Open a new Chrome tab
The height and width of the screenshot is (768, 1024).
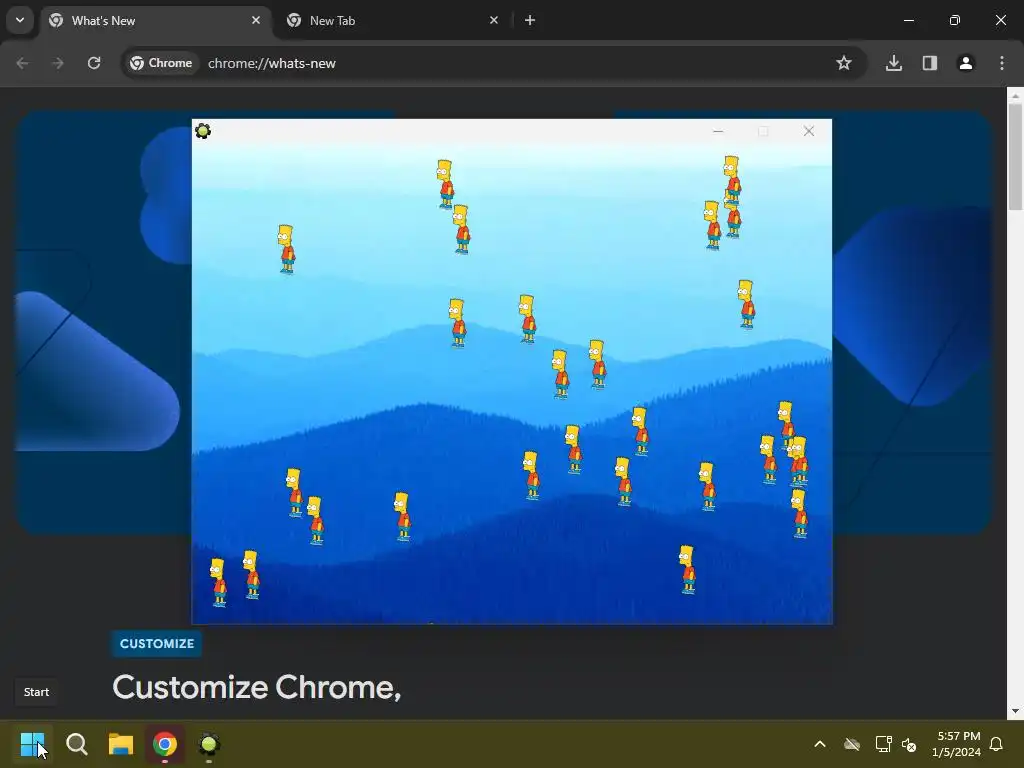click(530, 20)
